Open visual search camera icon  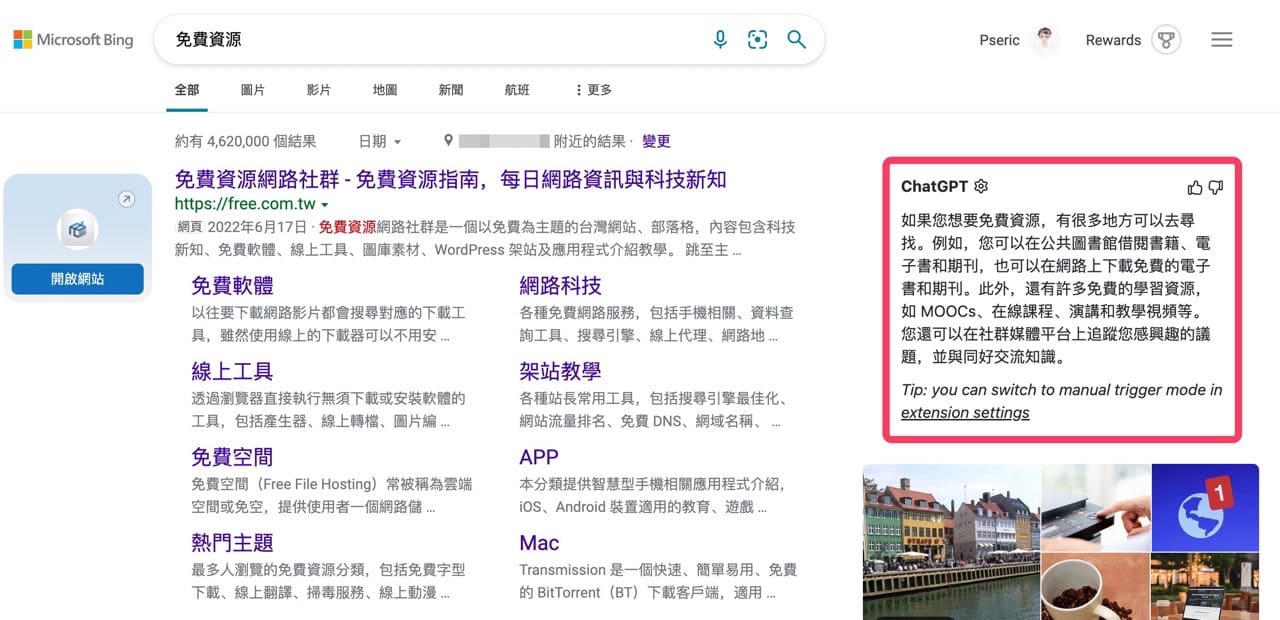pos(758,40)
